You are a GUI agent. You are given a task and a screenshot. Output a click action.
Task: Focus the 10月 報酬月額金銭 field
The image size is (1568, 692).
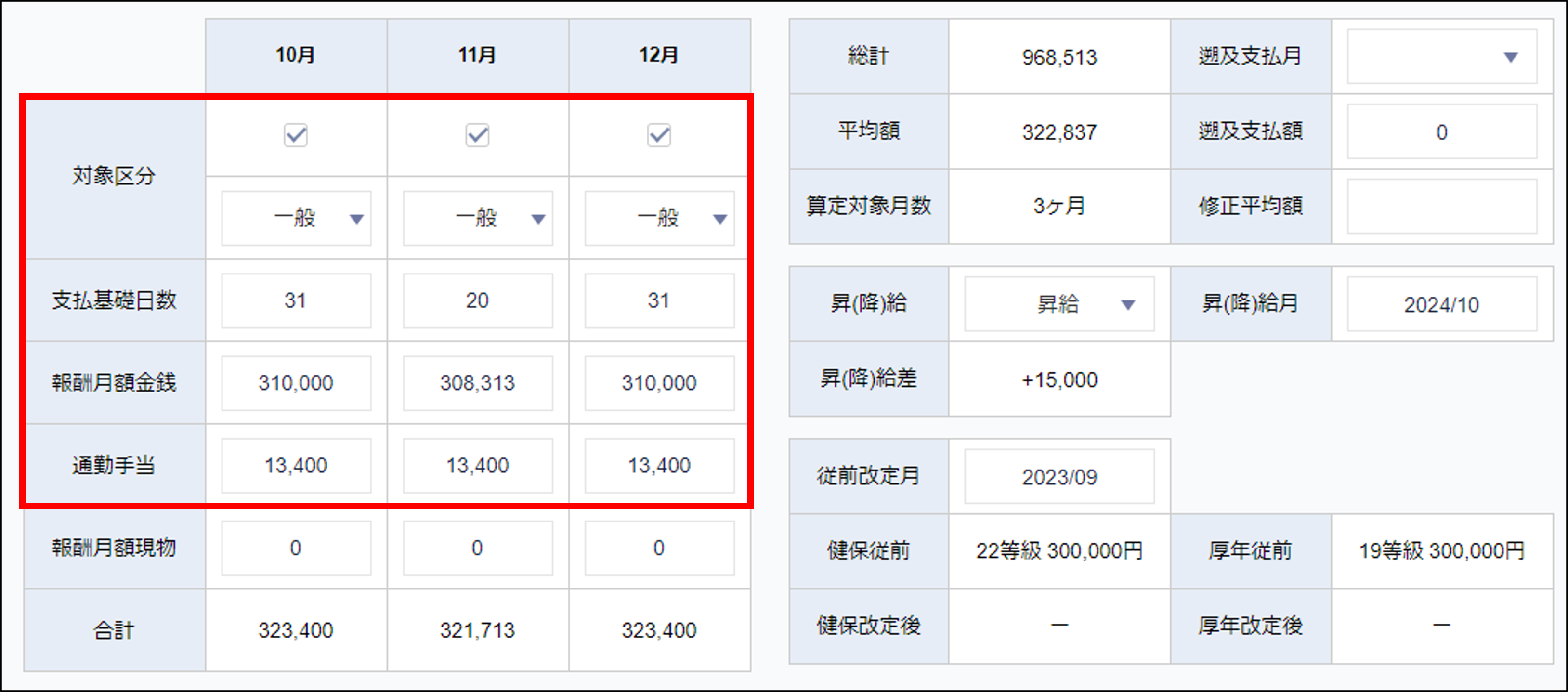coord(296,383)
